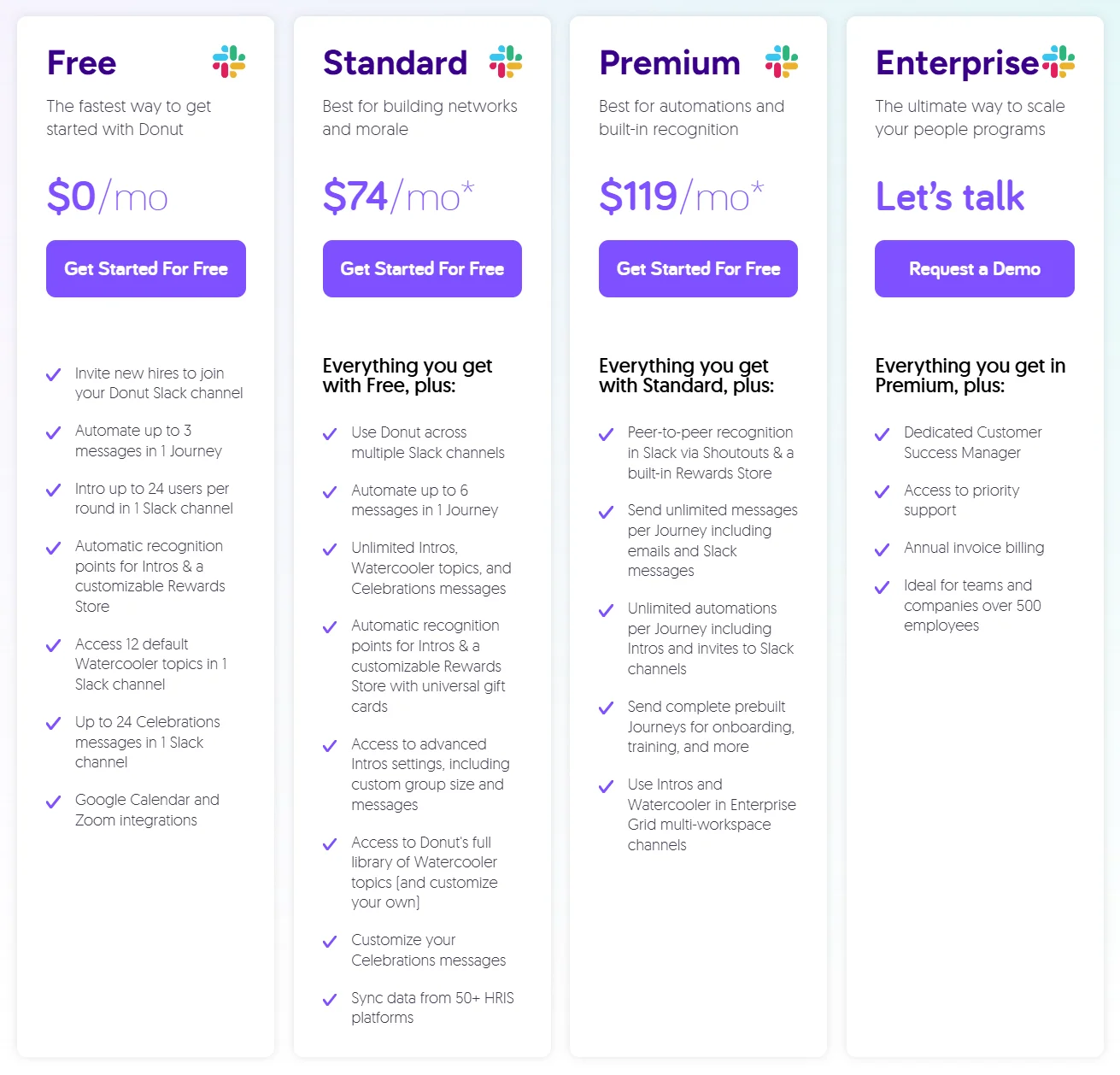Click the $74/mo Standard price

[x=398, y=197]
